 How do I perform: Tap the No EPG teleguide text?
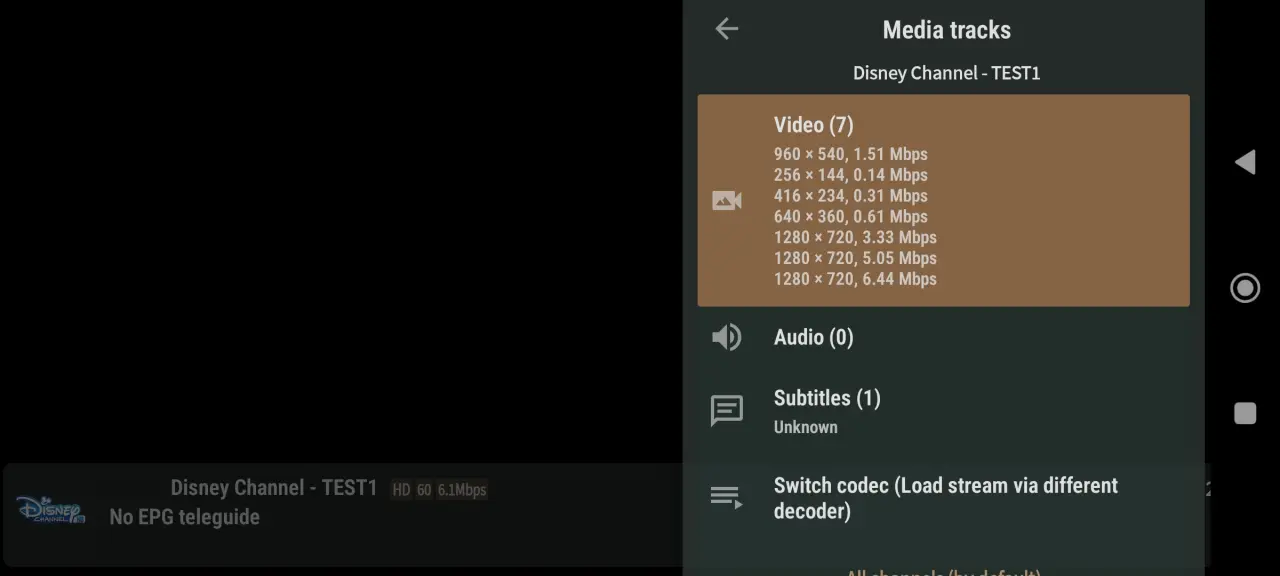tap(184, 517)
